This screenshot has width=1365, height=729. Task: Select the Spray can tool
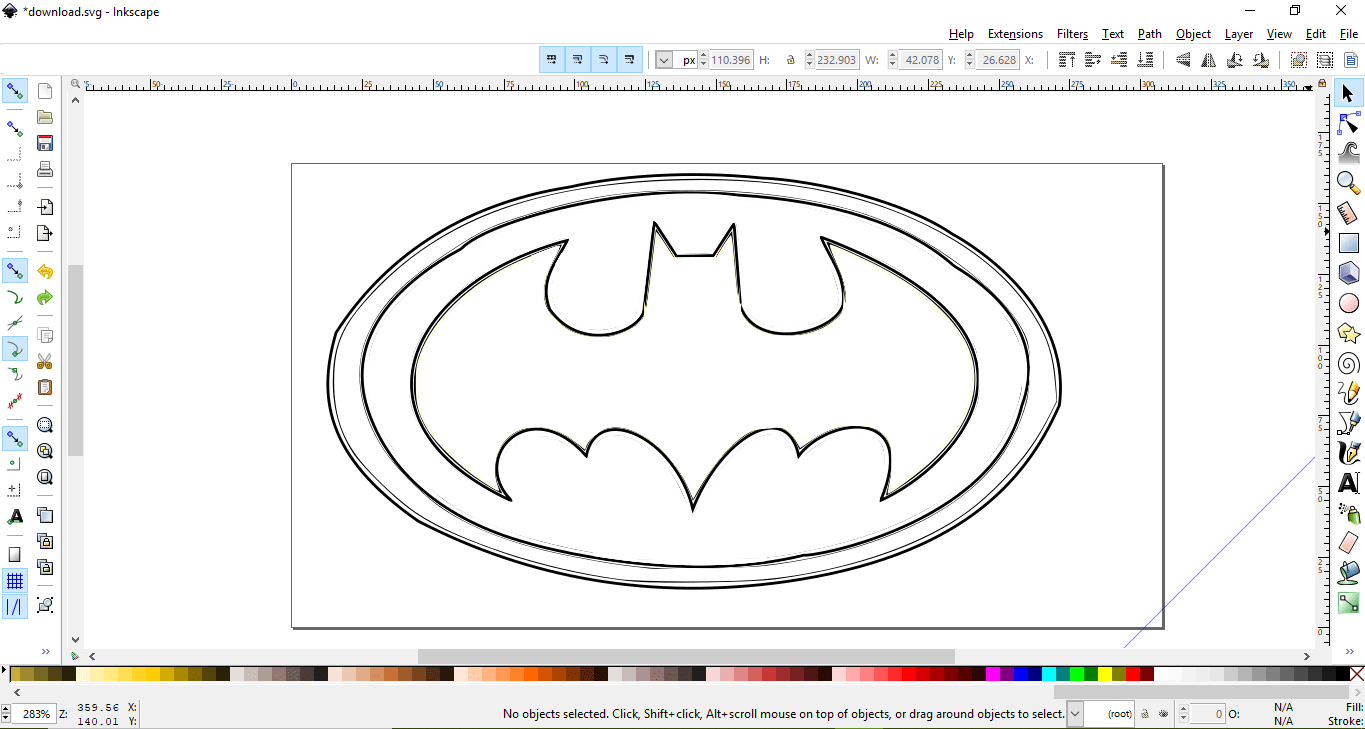(x=1348, y=513)
